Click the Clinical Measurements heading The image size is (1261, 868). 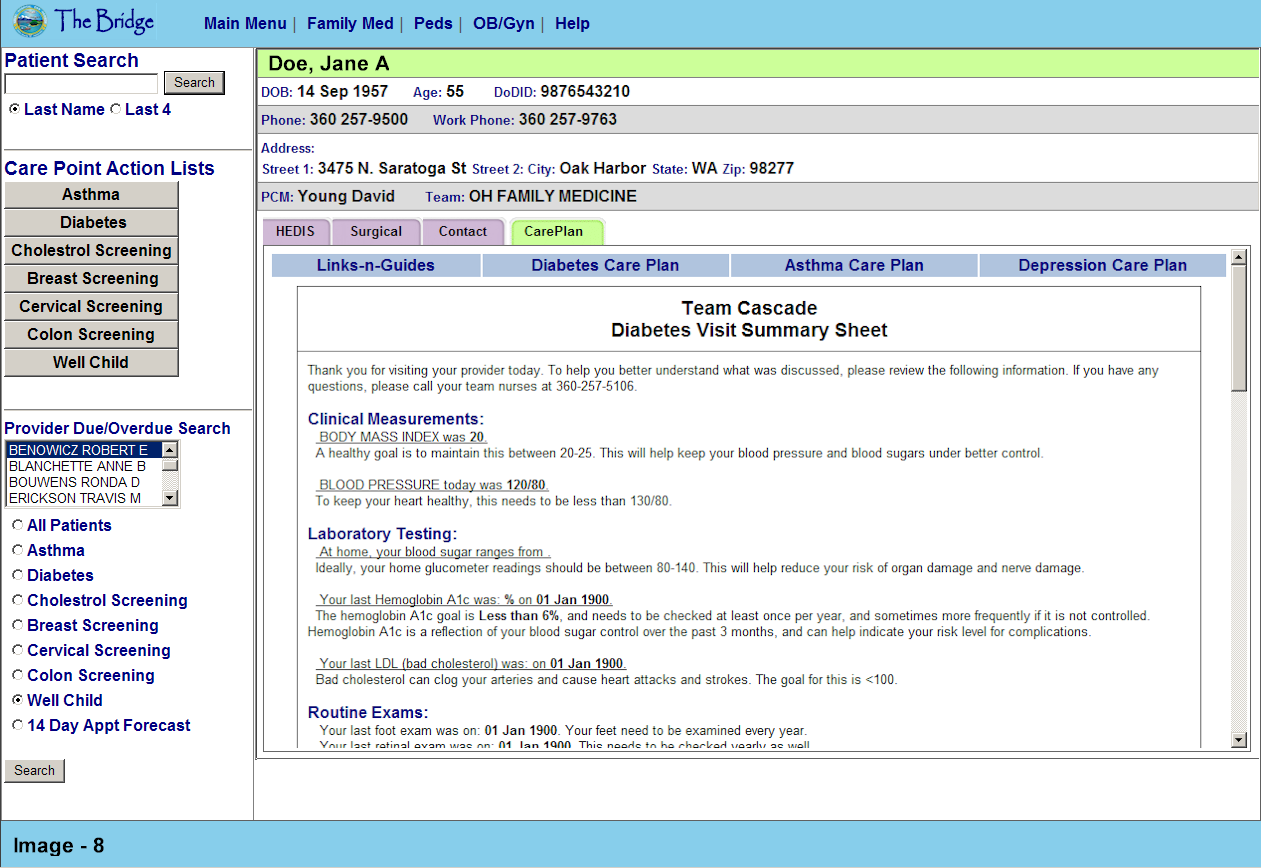[396, 419]
